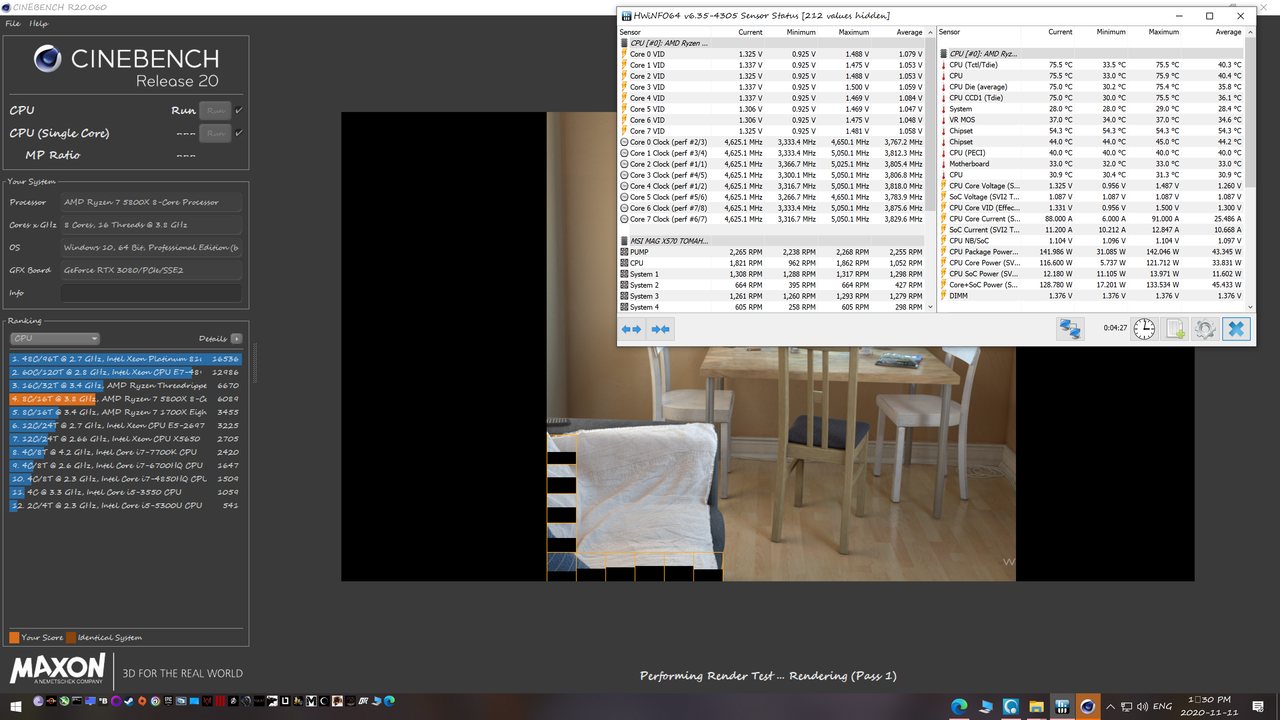Open Microsoft Edge from the taskbar
The height and width of the screenshot is (720, 1280).
(959, 706)
